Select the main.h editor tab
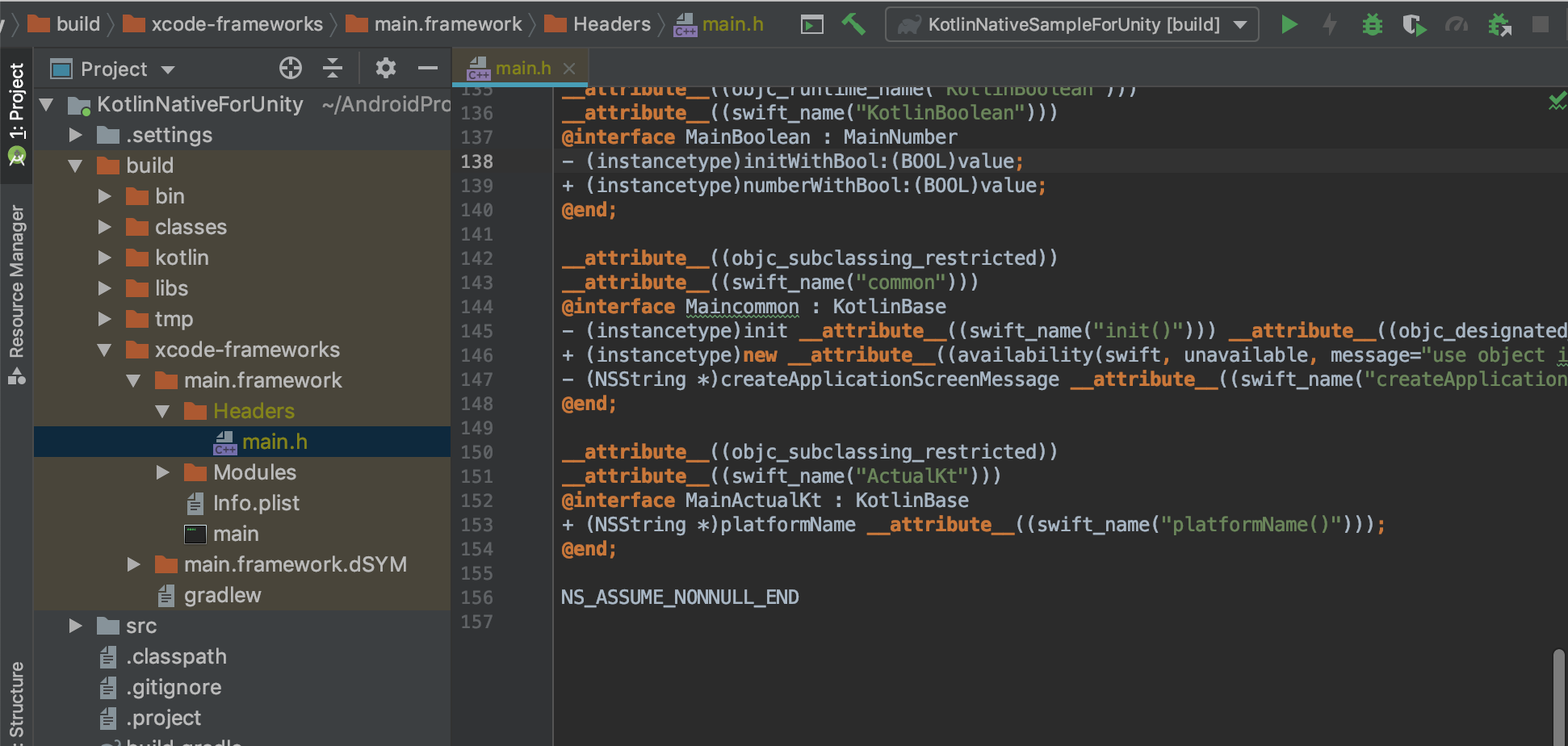Viewport: 1568px width, 746px height. [x=522, y=69]
